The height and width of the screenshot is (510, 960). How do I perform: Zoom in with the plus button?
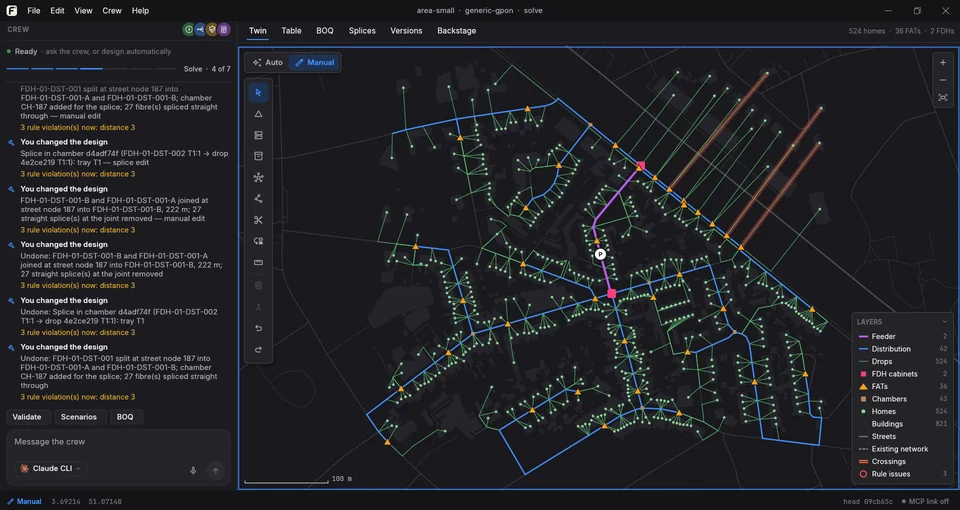point(943,63)
